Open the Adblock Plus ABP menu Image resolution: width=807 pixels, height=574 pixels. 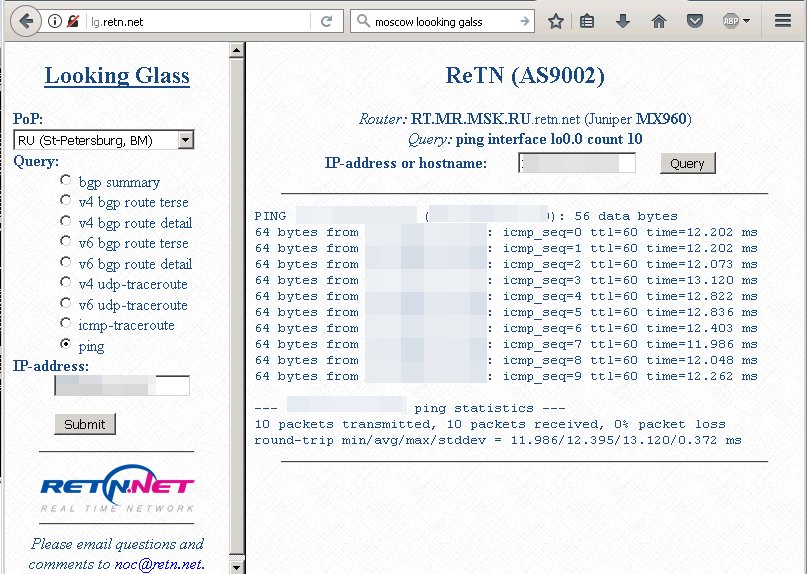tap(736, 21)
